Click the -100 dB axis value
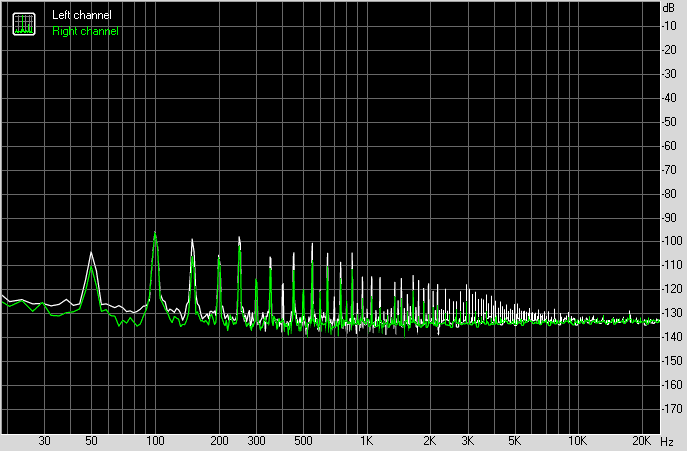Screen dimensions: 687x451 pos(672,241)
